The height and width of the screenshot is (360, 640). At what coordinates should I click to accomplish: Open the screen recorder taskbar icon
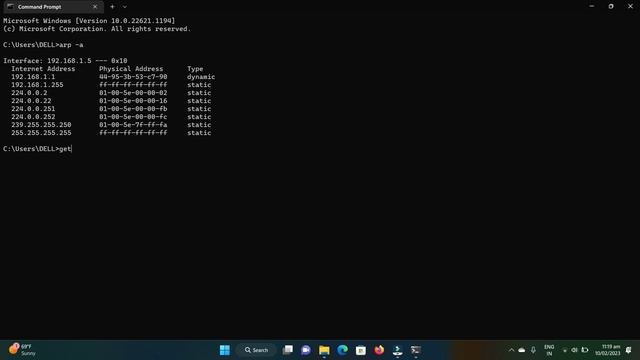pos(398,350)
